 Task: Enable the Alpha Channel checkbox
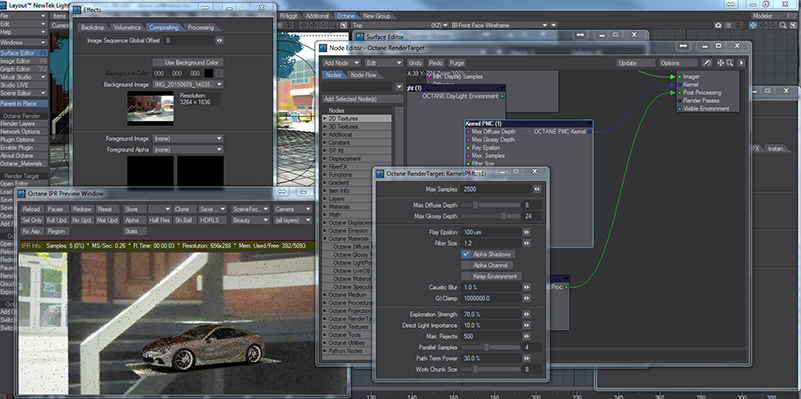point(486,265)
